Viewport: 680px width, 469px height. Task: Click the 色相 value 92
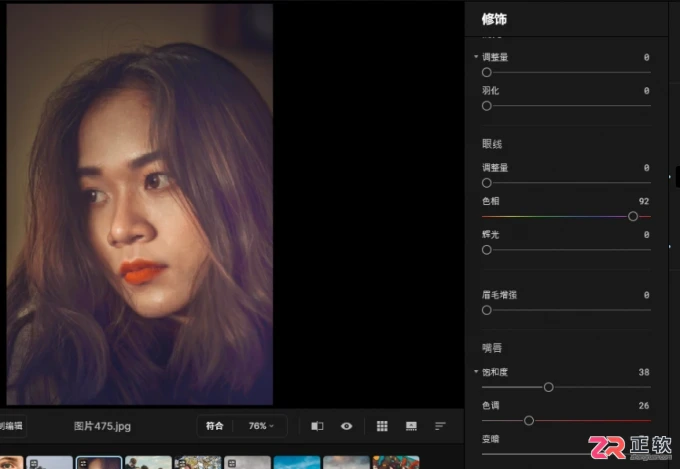click(644, 201)
